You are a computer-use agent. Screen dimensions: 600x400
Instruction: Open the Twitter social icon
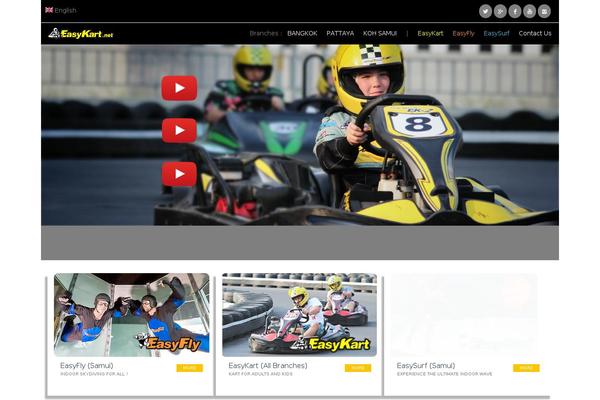point(485,11)
